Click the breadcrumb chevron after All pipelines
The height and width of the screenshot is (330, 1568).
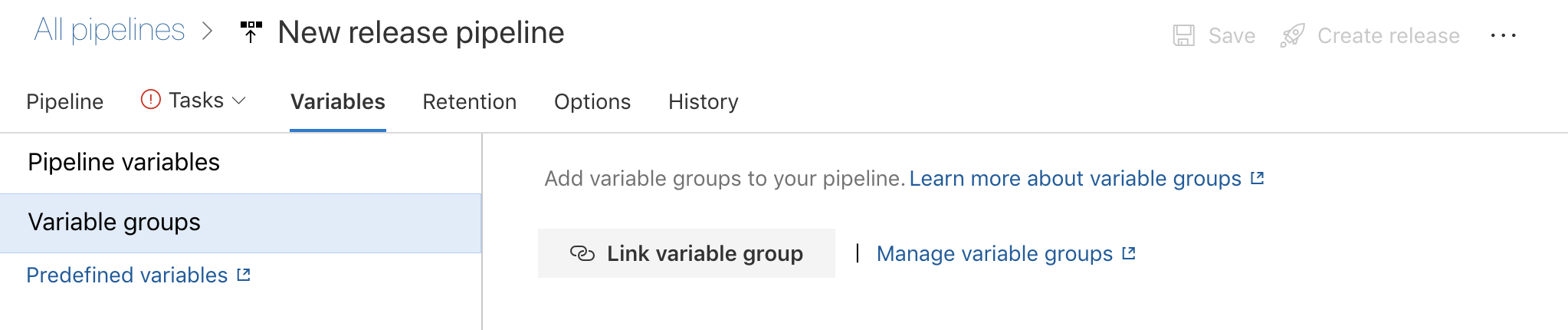207,31
